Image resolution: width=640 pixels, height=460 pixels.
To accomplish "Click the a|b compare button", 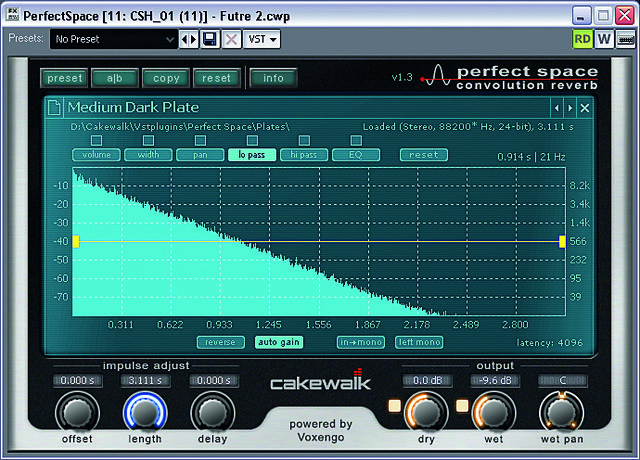I will click(x=115, y=78).
